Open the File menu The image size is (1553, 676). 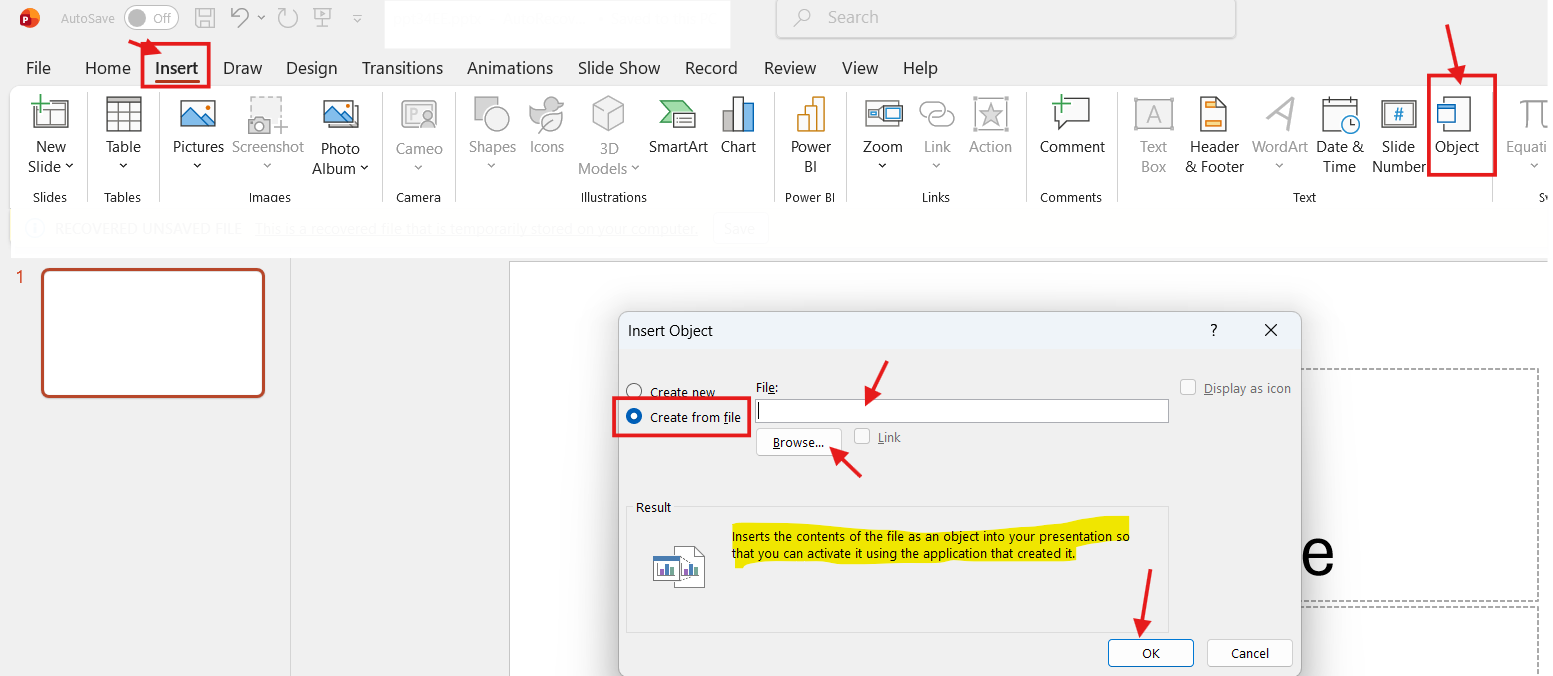38,68
